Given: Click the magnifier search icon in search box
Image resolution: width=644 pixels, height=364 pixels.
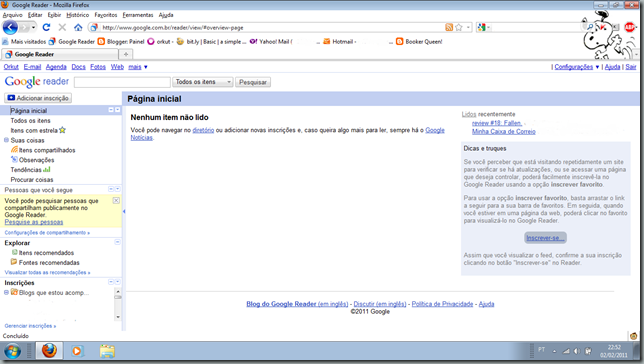Looking at the screenshot, I should click(x=590, y=27).
